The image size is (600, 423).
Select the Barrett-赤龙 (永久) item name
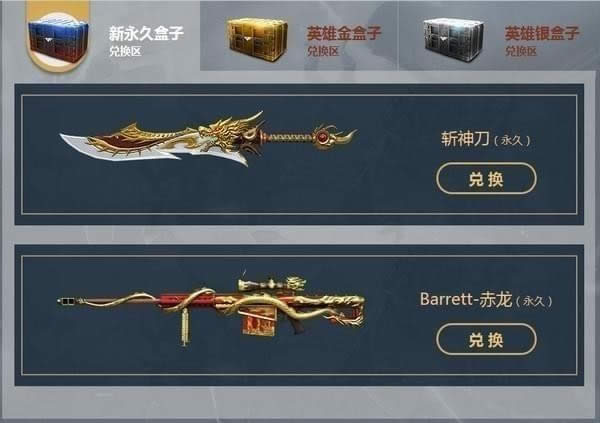click(486, 300)
